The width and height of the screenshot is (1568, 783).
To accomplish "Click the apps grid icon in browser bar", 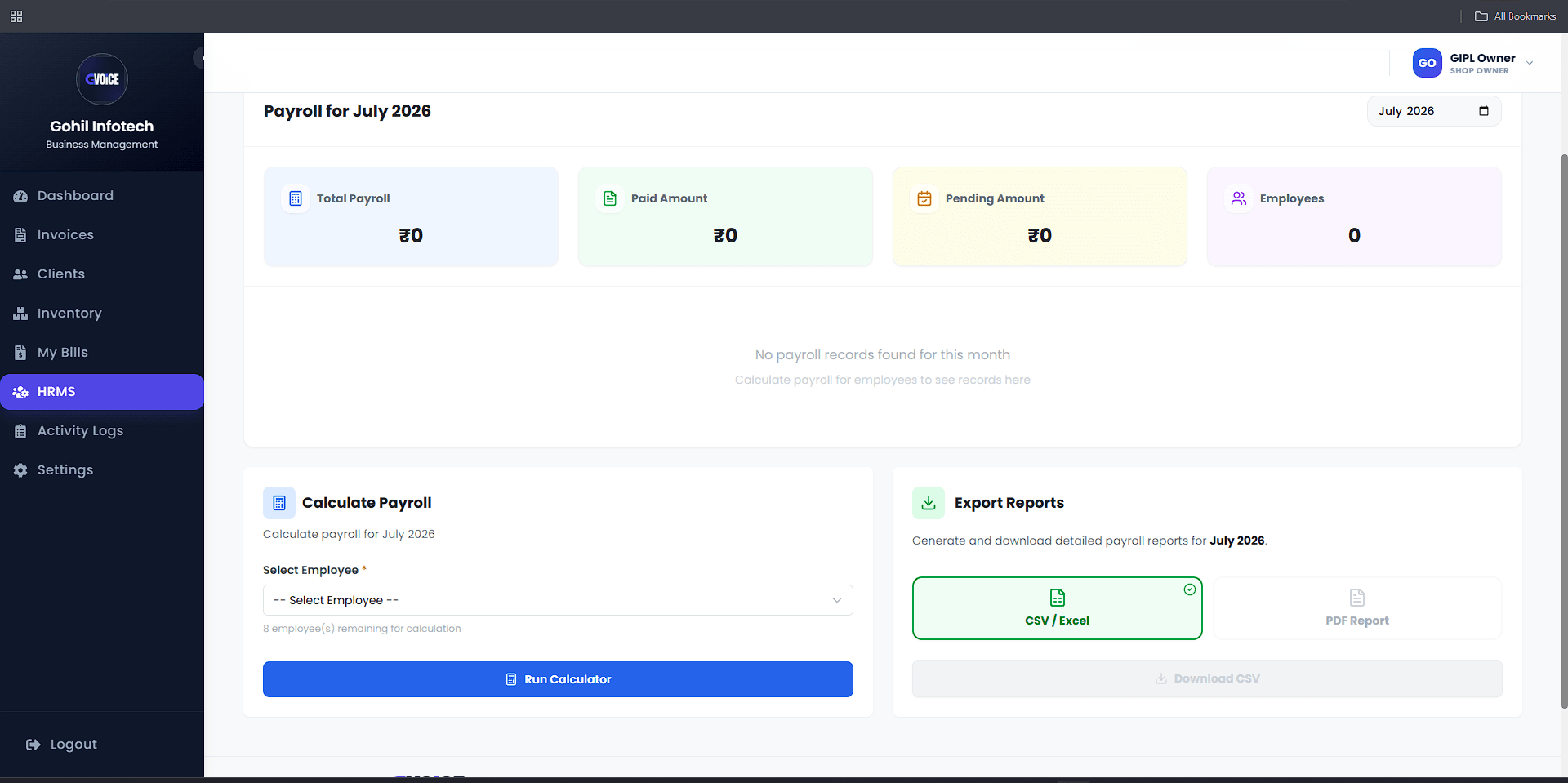I will [16, 16].
